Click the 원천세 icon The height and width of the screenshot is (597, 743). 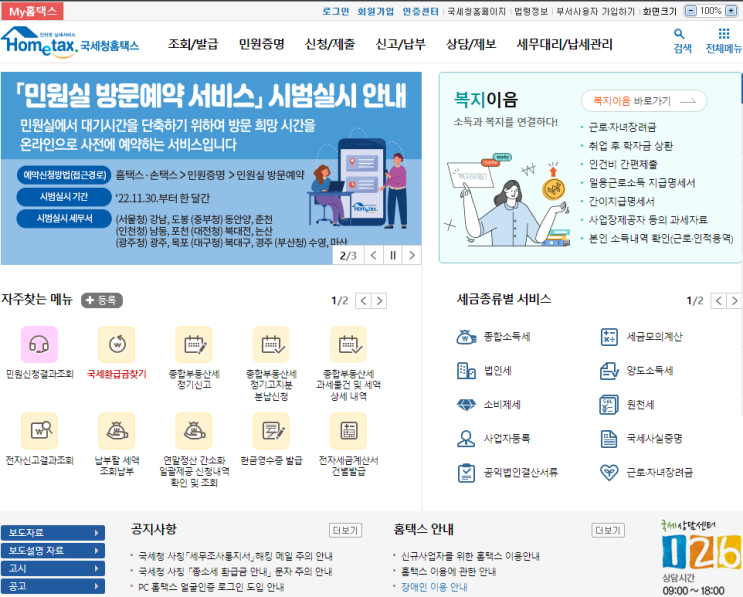point(609,405)
